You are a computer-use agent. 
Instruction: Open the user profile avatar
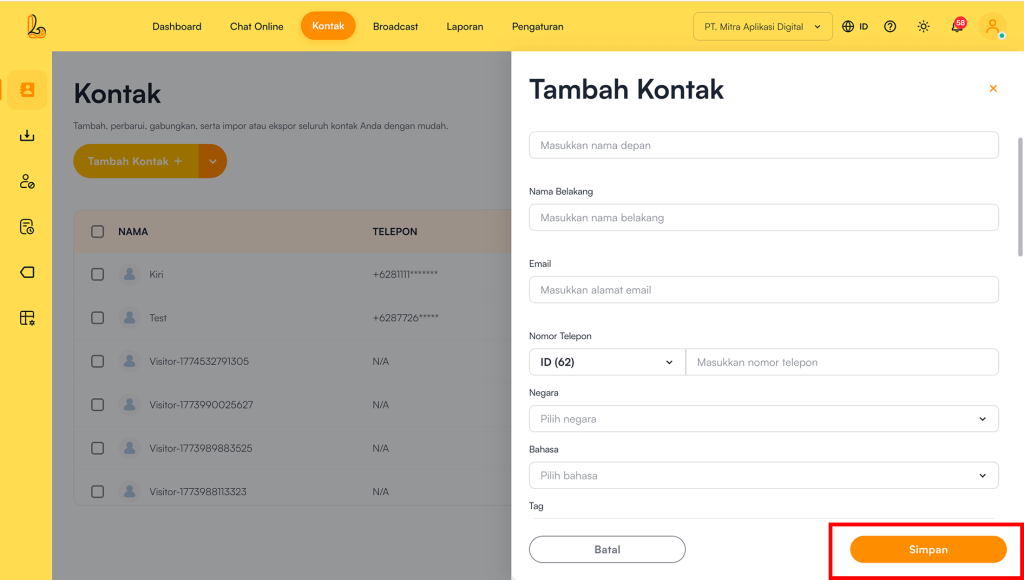(992, 27)
